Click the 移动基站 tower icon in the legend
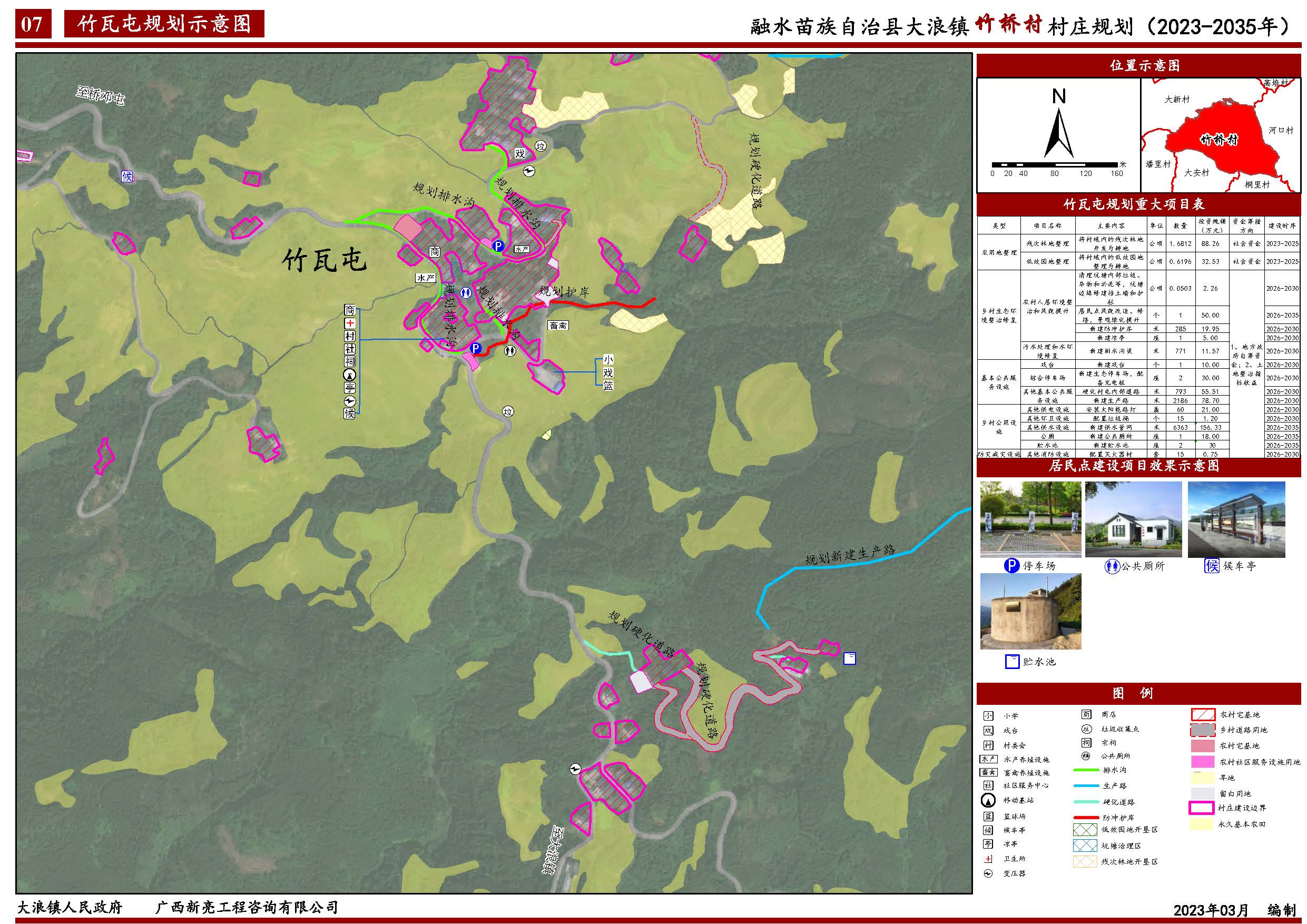This screenshot has height=924, width=1307. (x=988, y=800)
